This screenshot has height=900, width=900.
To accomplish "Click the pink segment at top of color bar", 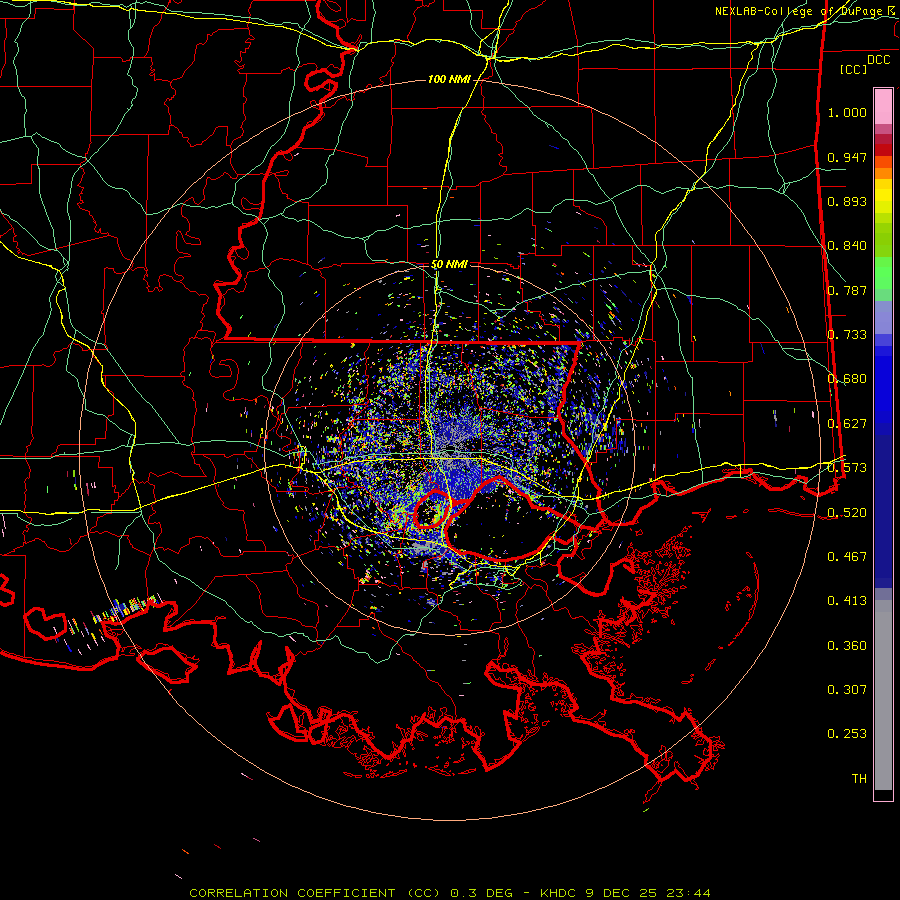I will click(x=883, y=107).
